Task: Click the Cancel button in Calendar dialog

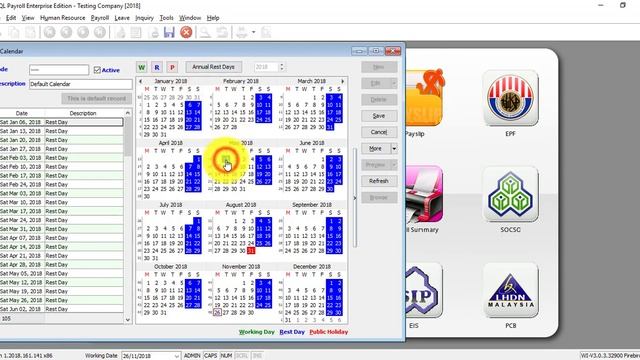Action: tap(379, 132)
